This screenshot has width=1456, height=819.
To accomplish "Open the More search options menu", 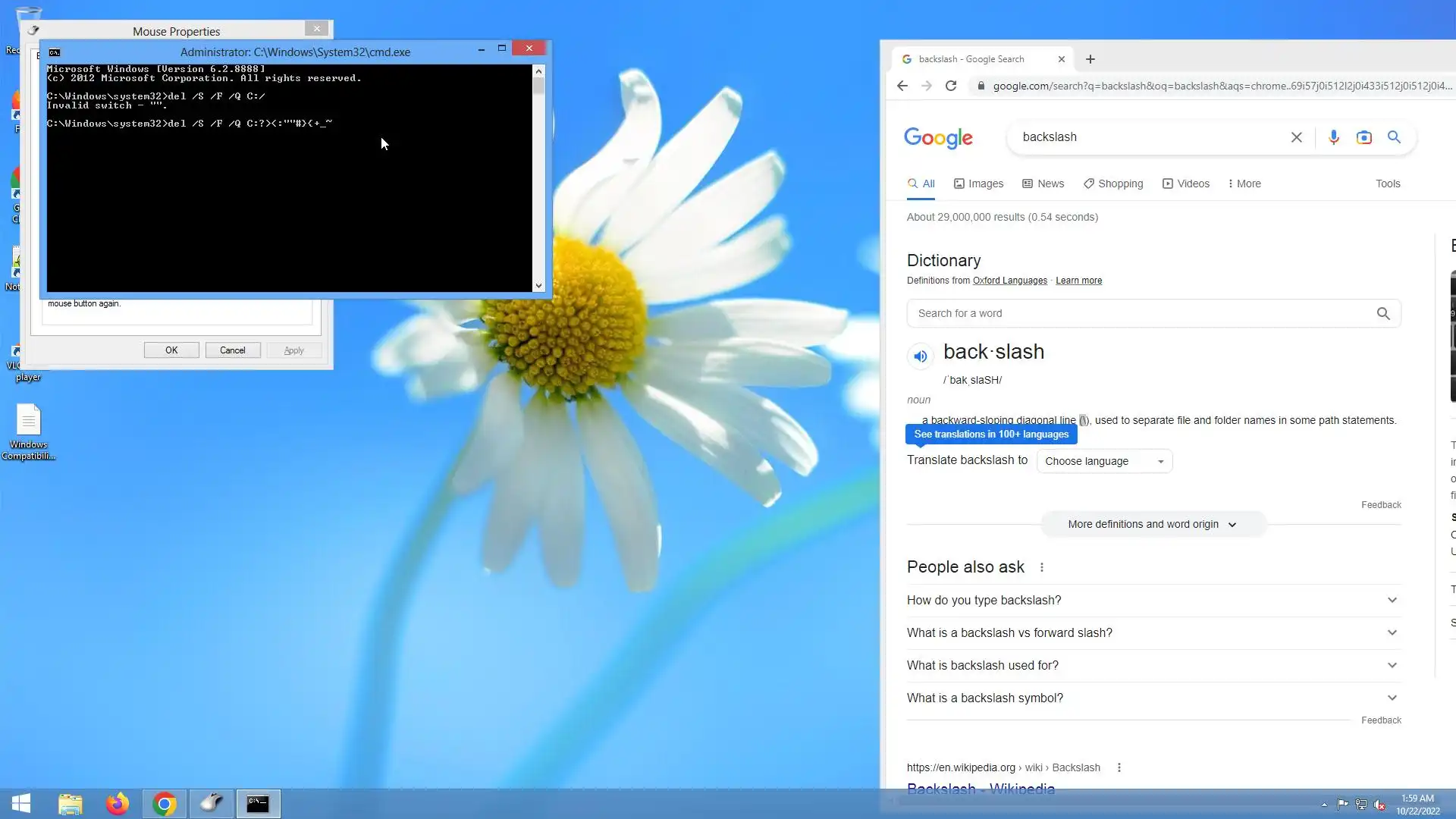I will pos(1244,184).
